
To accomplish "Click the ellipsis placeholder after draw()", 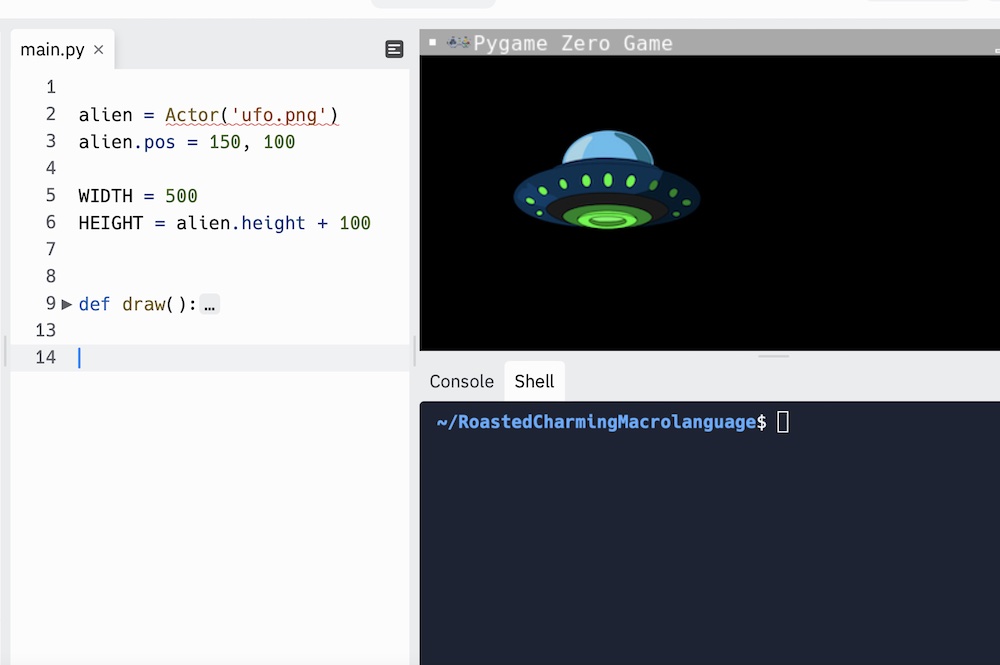I will (209, 305).
